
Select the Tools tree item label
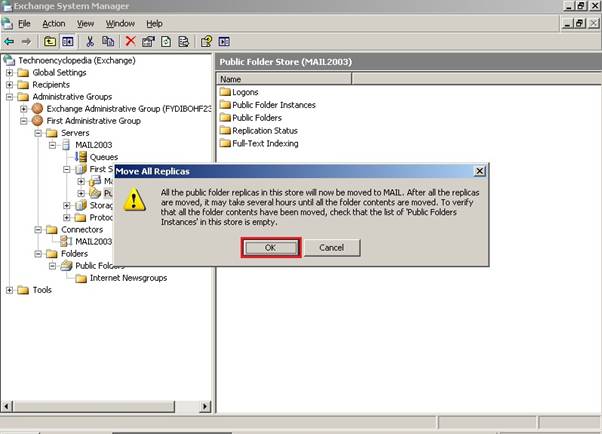point(42,290)
